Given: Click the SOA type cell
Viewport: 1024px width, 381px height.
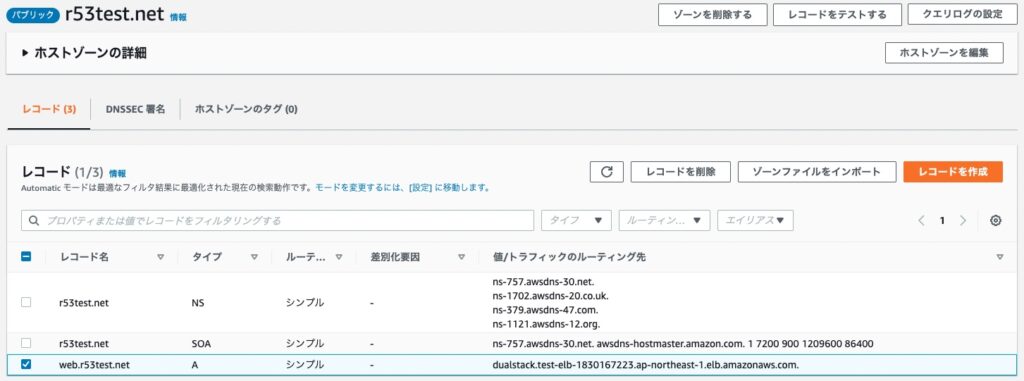Looking at the screenshot, I should [201, 343].
